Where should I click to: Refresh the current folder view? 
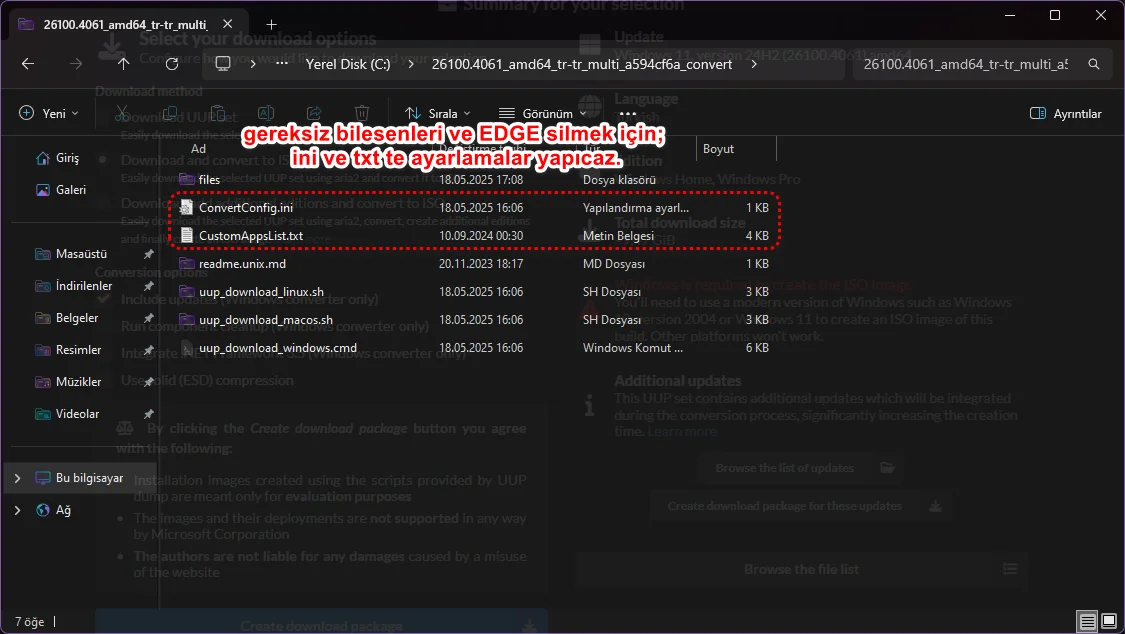[171, 64]
